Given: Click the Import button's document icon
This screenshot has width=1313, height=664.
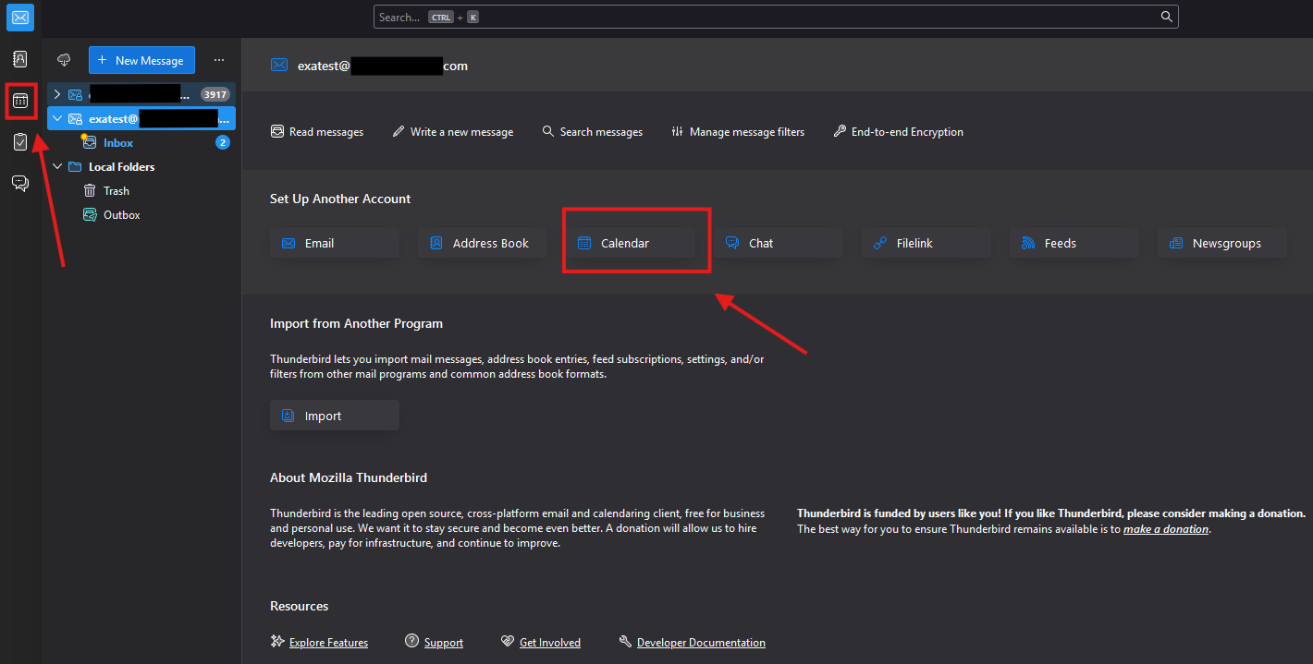Looking at the screenshot, I should [288, 416].
